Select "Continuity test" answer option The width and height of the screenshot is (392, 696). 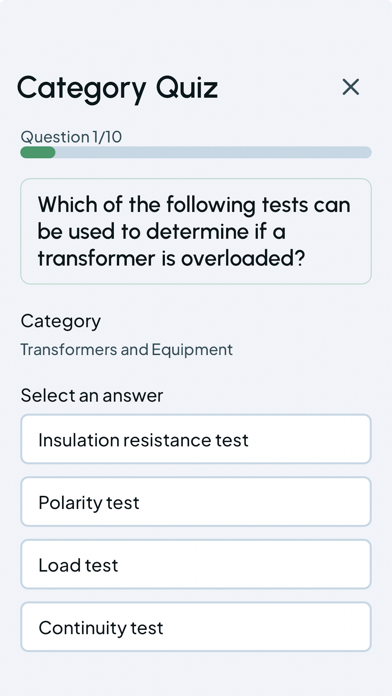196,627
